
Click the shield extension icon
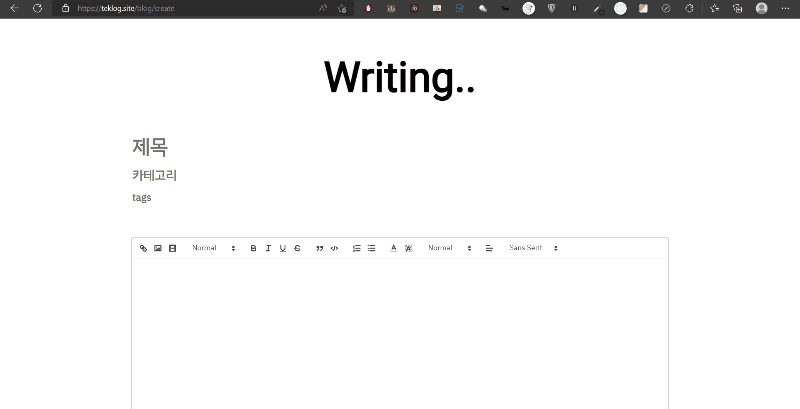[x=552, y=8]
